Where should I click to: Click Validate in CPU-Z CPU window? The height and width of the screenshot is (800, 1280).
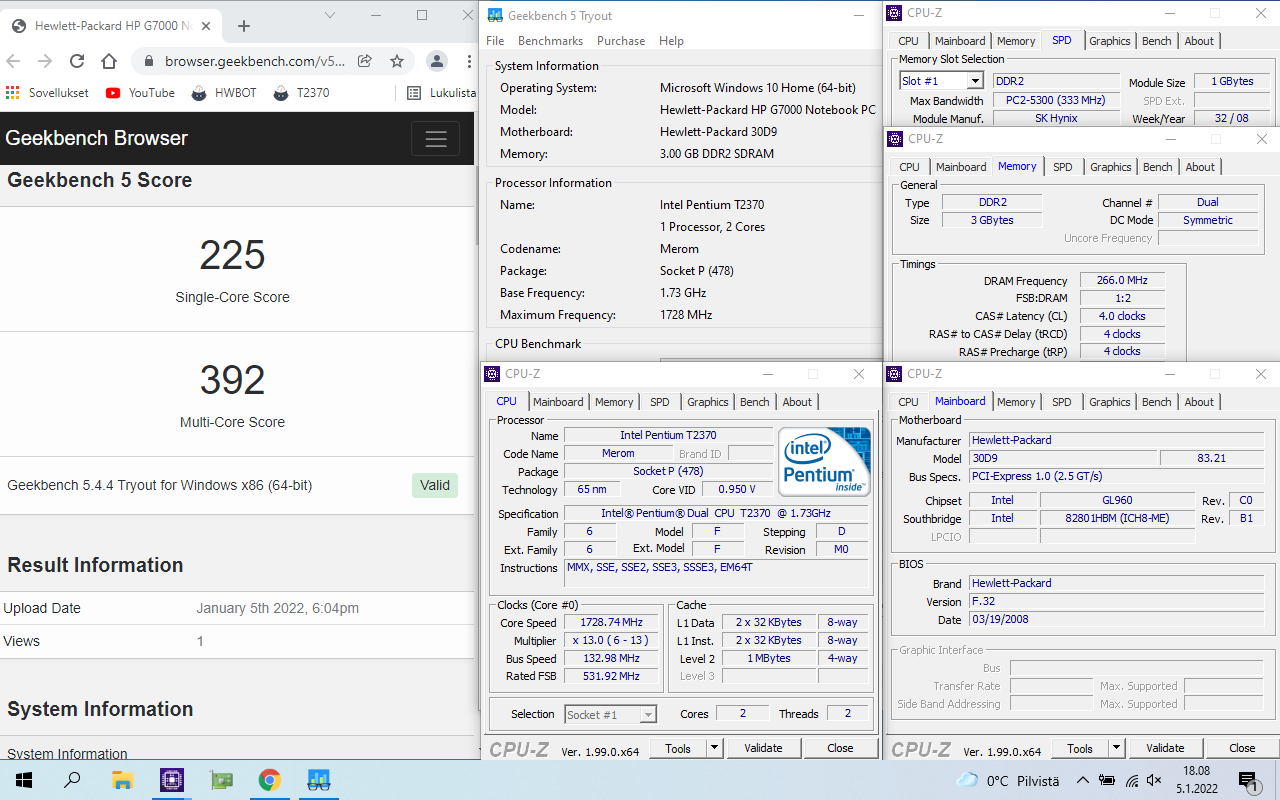click(x=763, y=748)
